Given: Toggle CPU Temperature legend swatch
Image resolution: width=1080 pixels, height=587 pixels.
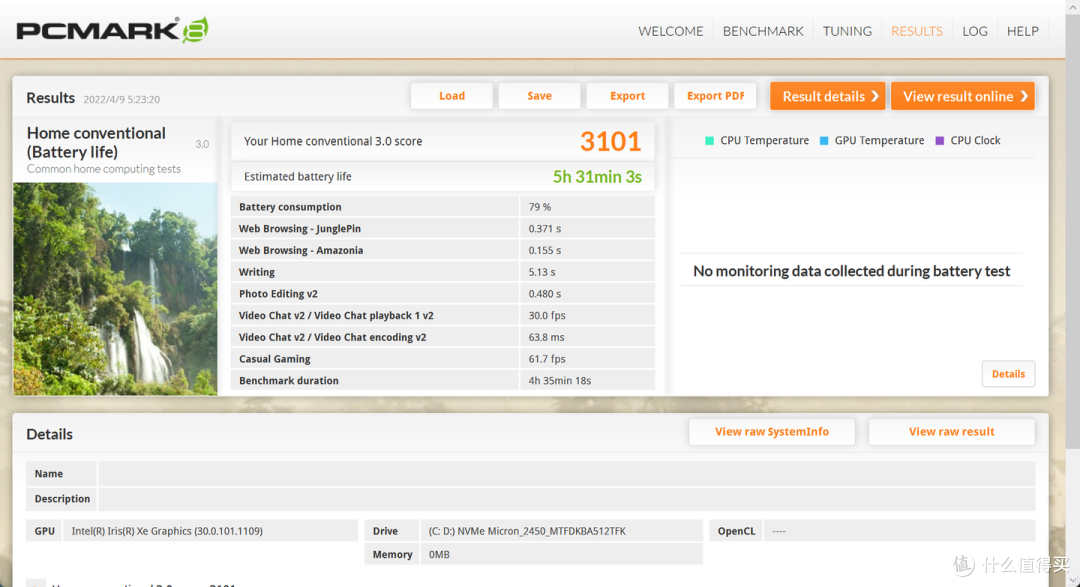Looking at the screenshot, I should pos(709,141).
